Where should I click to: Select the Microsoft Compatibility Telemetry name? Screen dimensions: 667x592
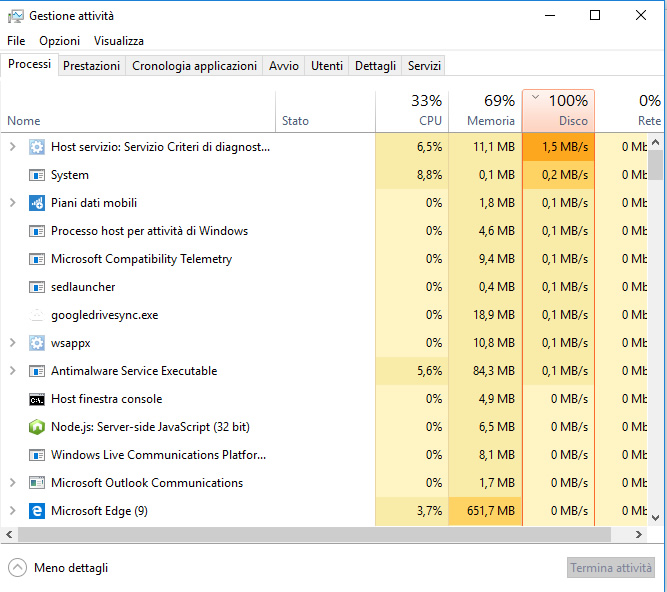coord(142,259)
